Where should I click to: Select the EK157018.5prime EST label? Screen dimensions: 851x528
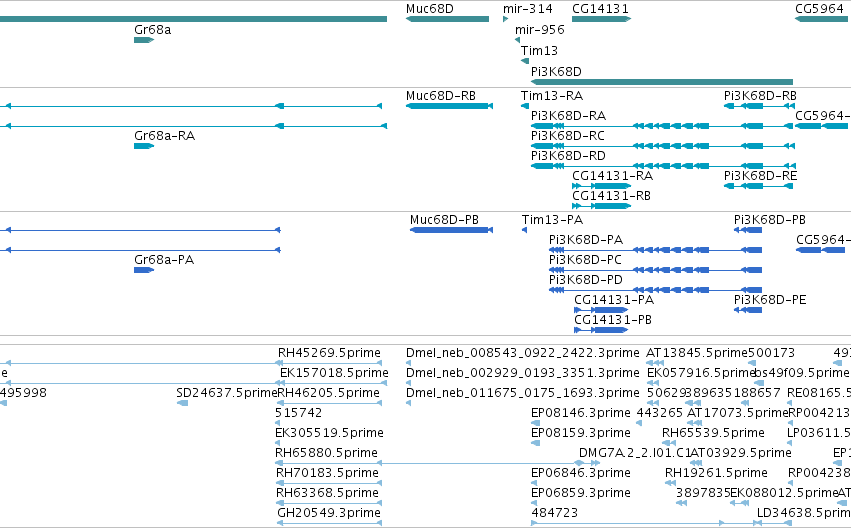click(x=334, y=373)
